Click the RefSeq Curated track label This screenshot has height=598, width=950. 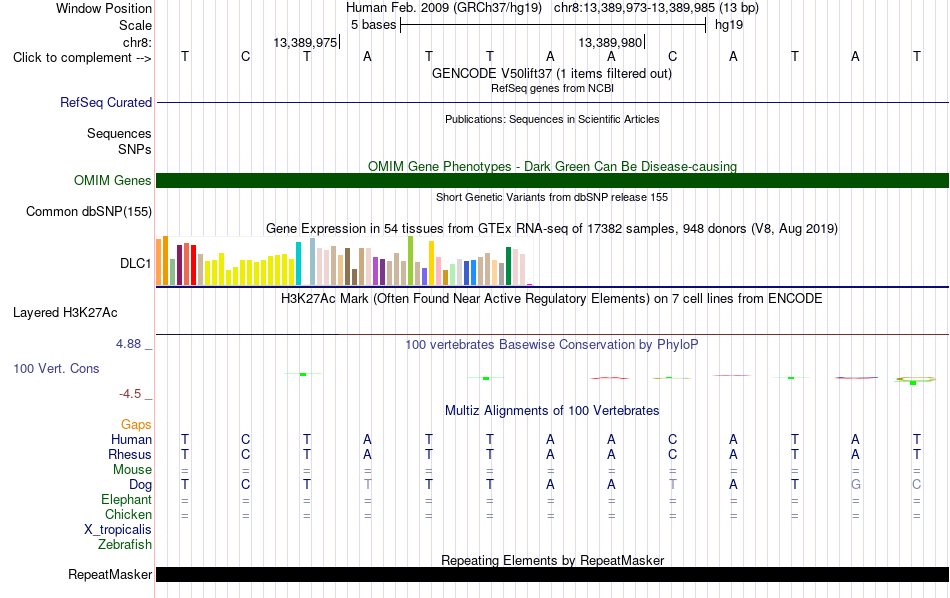(105, 102)
